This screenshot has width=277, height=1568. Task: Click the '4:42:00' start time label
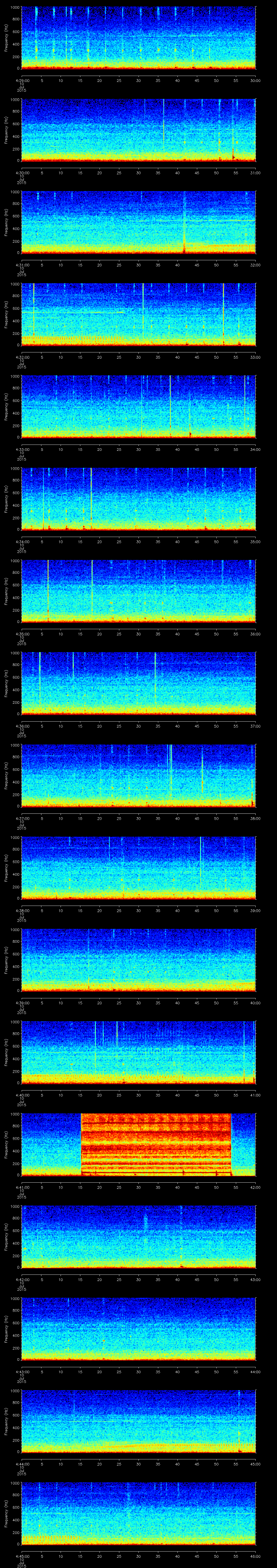[x=21, y=1279]
